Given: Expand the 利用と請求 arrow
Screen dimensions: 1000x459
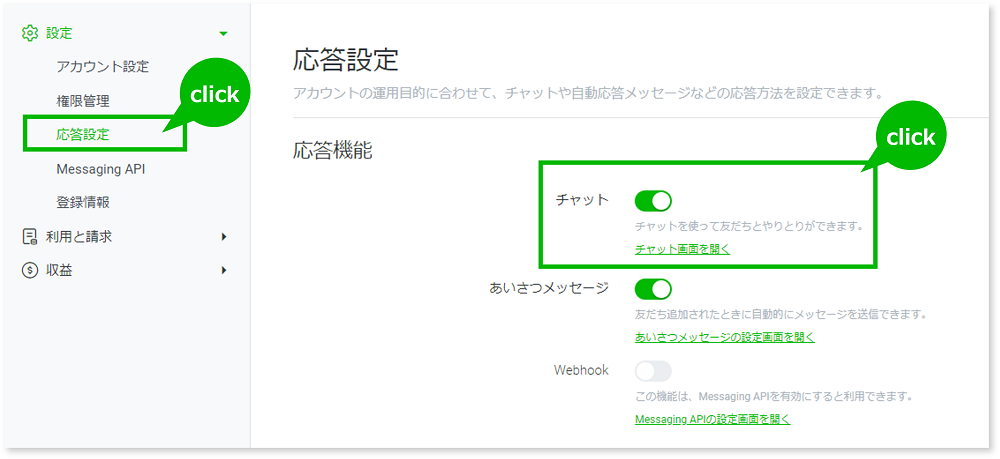Looking at the screenshot, I should tap(224, 237).
